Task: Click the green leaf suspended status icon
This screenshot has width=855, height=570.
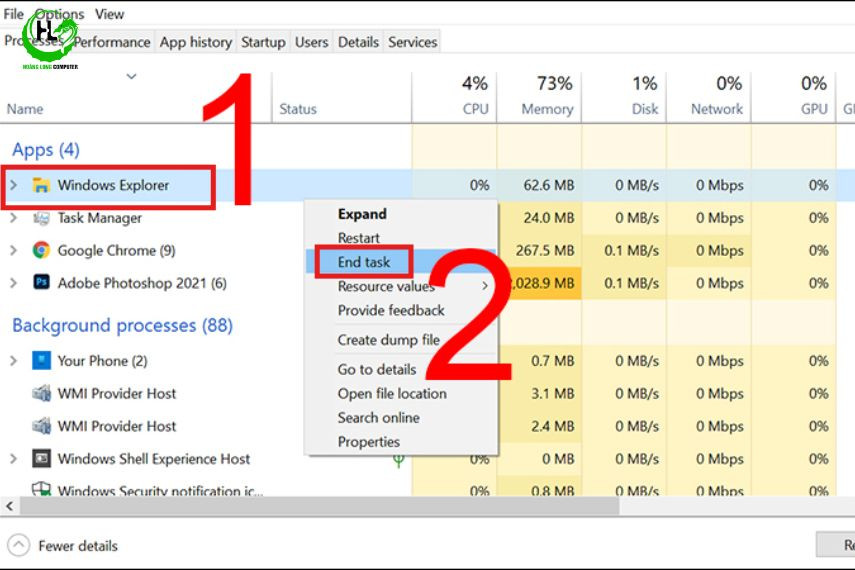Action: pos(399,461)
